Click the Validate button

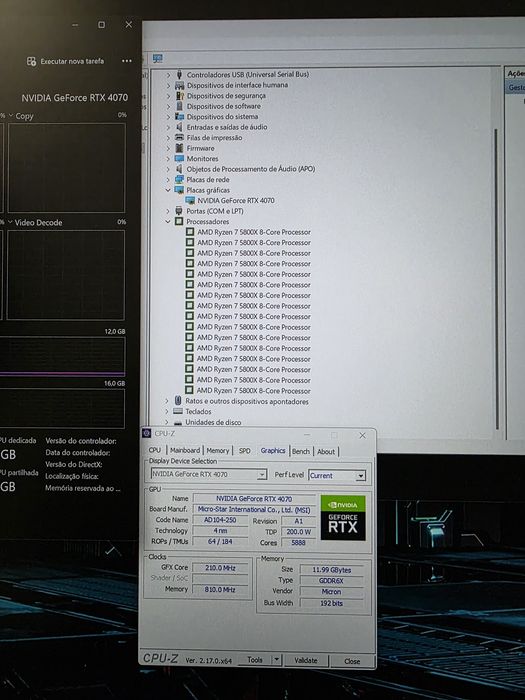[306, 660]
